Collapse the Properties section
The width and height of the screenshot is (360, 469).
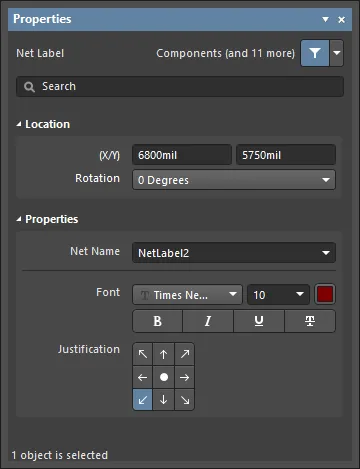[x=19, y=219]
